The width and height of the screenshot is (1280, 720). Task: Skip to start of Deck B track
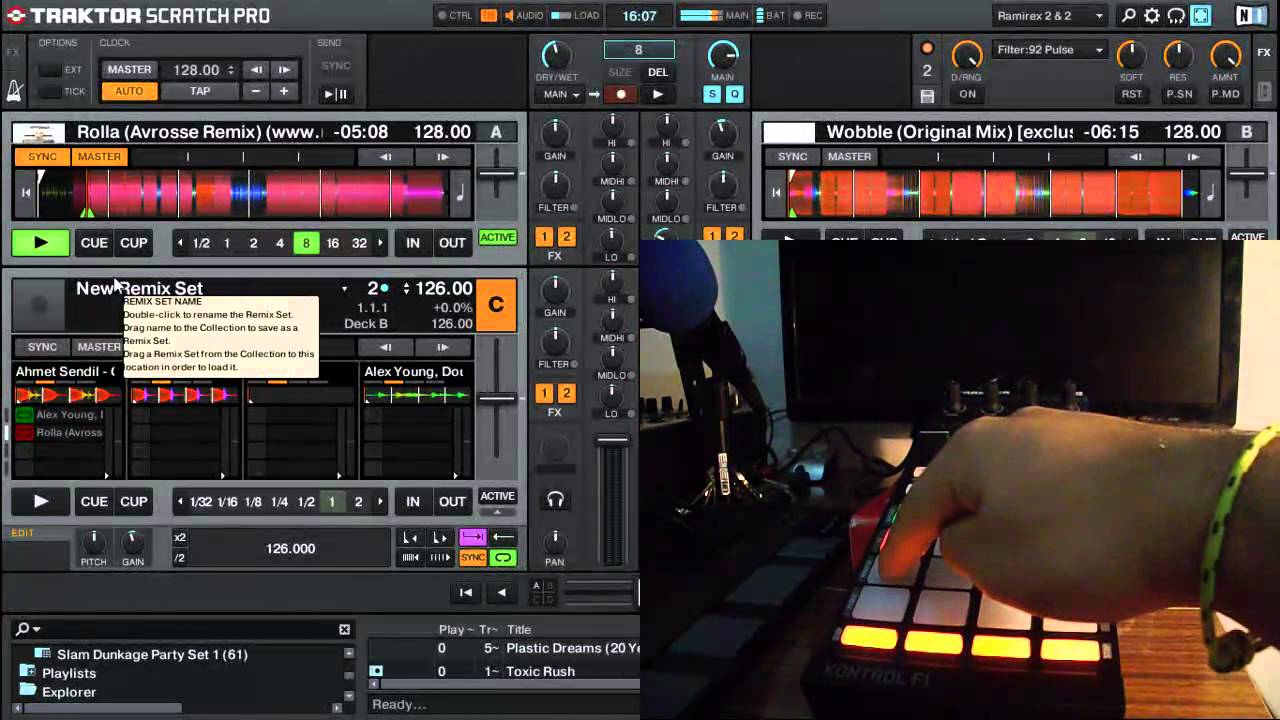[x=775, y=193]
